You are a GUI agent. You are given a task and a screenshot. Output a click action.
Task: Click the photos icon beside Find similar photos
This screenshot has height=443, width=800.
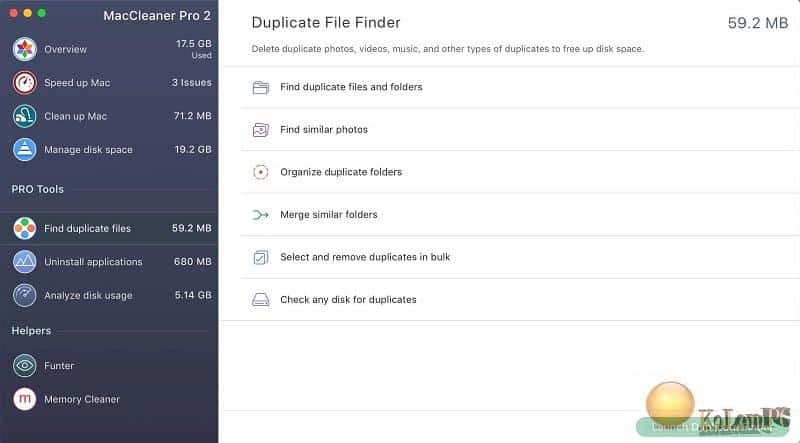[x=261, y=130]
